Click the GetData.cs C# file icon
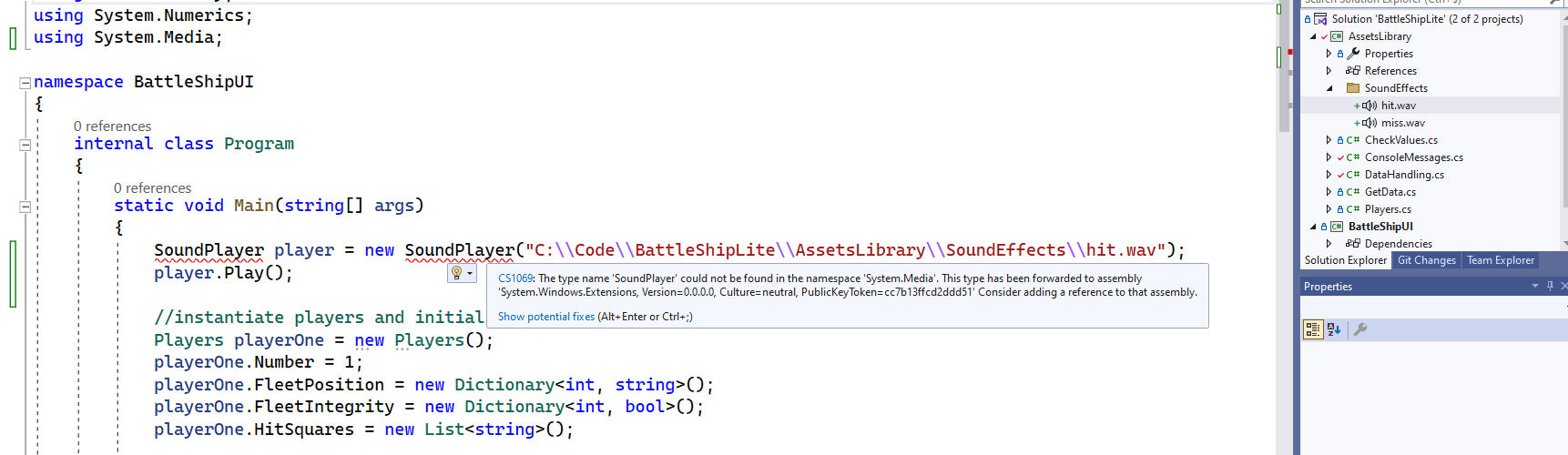Screen dimensions: 1568x455 pos(1353,192)
